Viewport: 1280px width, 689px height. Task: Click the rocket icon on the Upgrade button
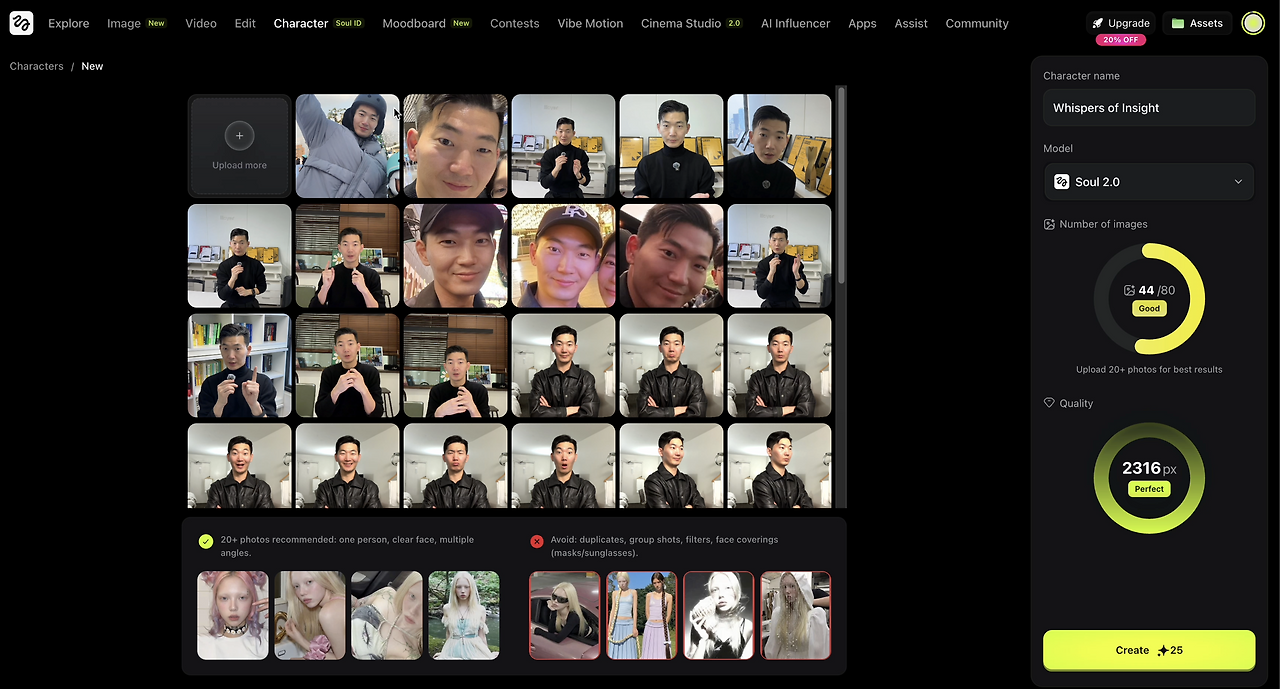click(1100, 22)
